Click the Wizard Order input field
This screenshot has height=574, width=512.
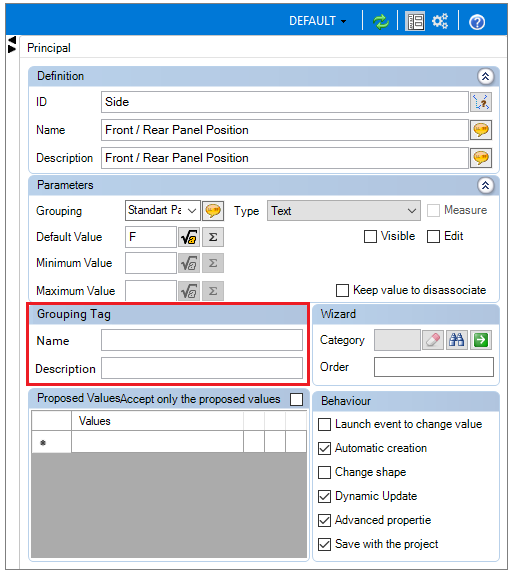[434, 367]
